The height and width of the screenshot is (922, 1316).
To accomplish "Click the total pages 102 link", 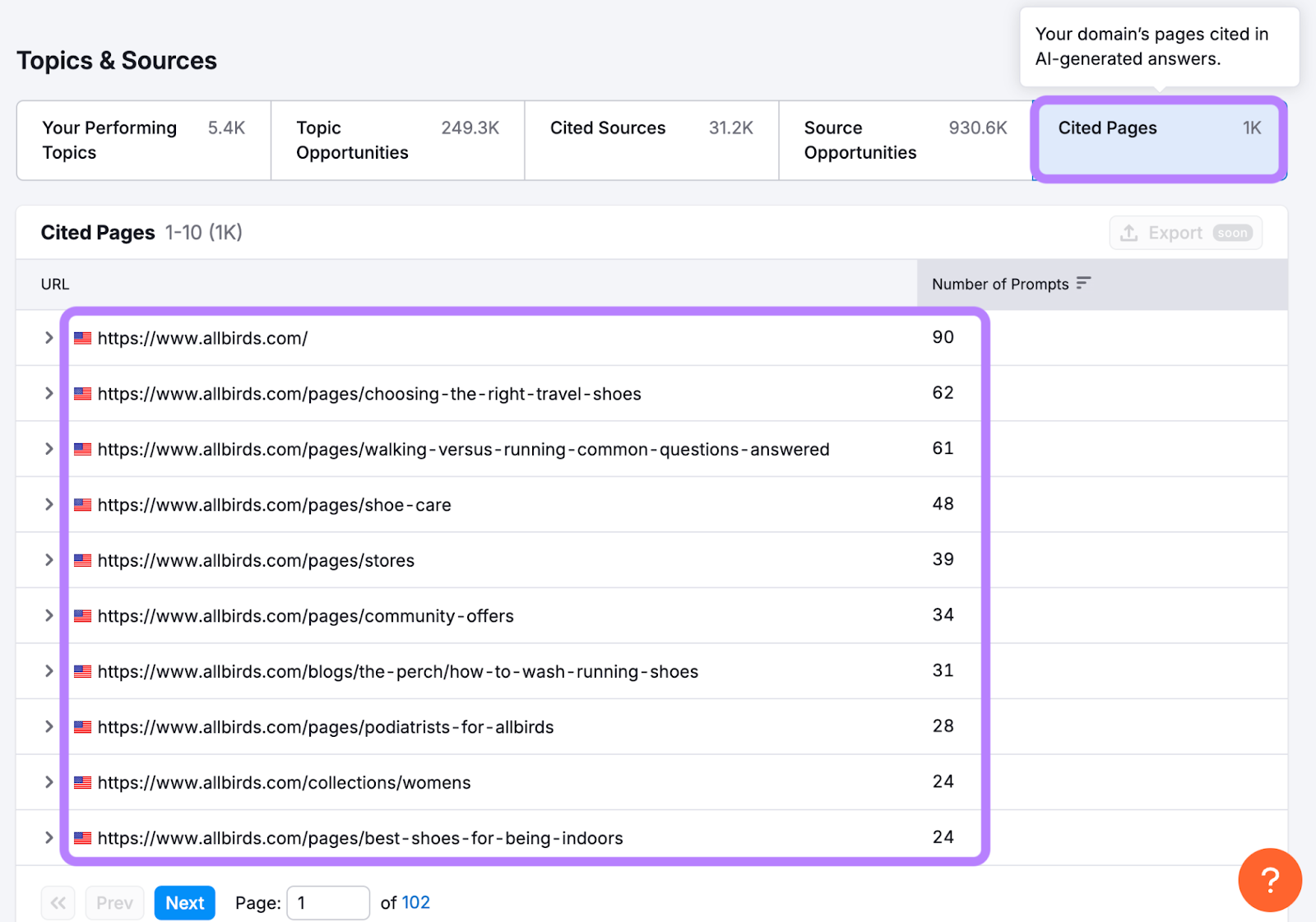I will pos(415,903).
